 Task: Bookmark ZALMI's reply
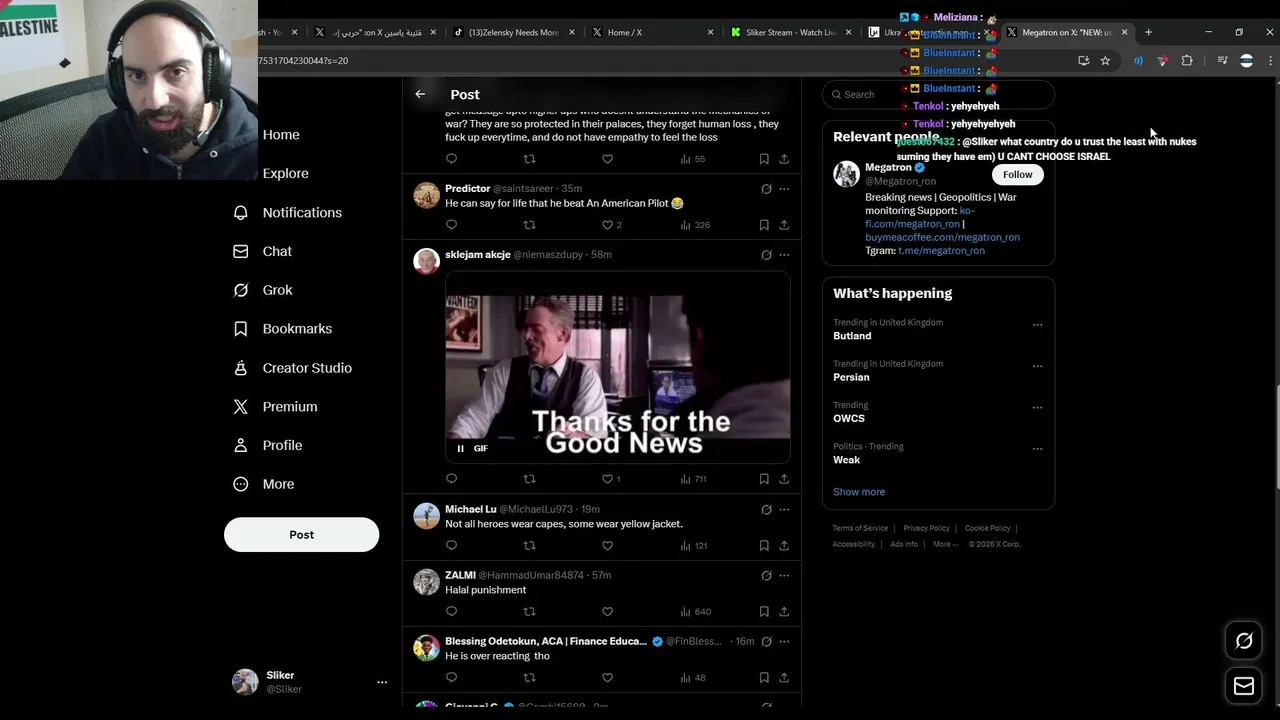click(764, 611)
